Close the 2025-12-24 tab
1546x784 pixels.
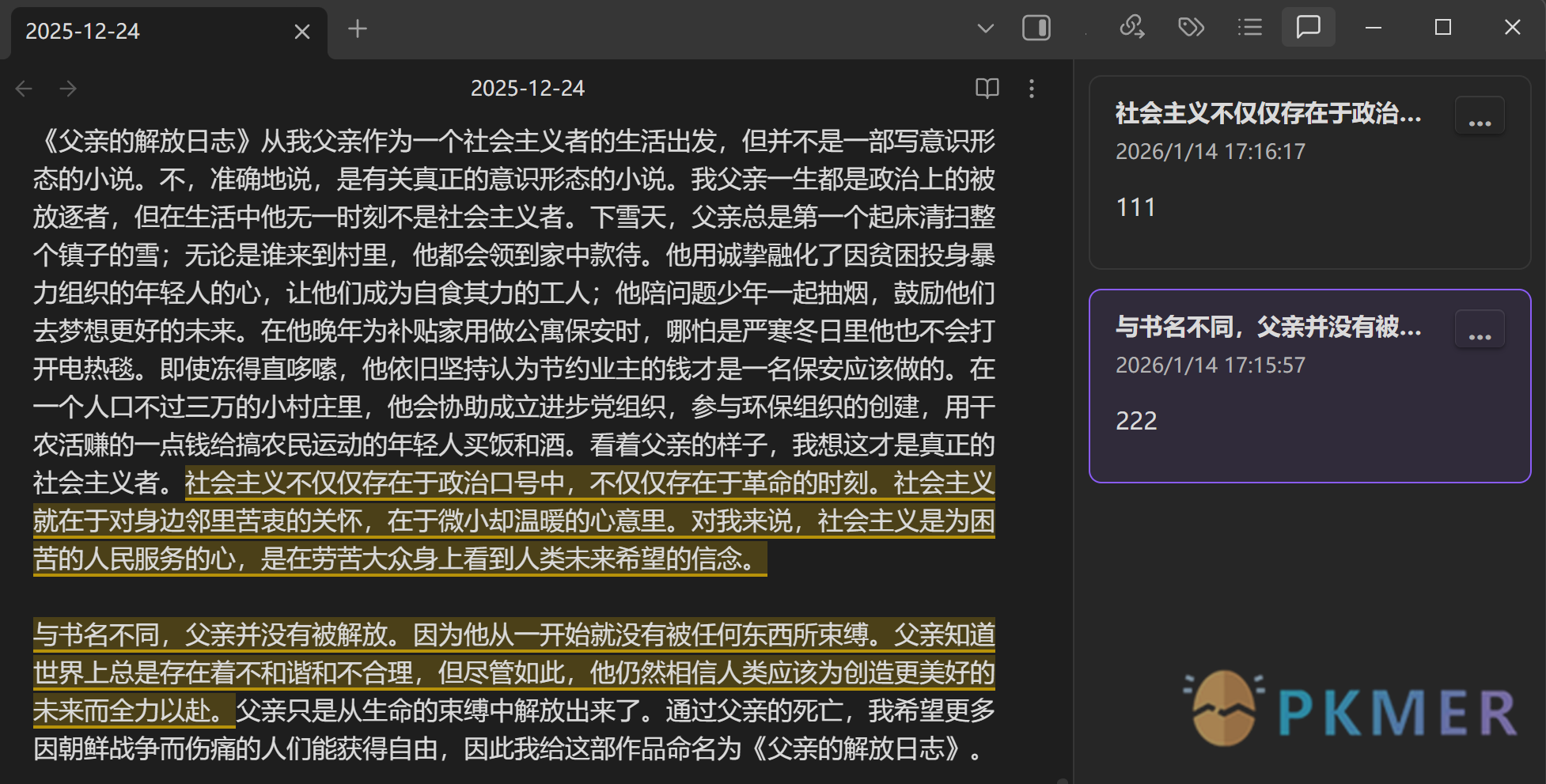point(301,31)
